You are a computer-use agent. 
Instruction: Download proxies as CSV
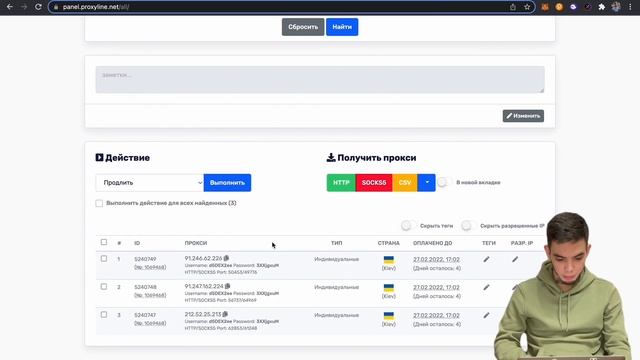click(405, 182)
